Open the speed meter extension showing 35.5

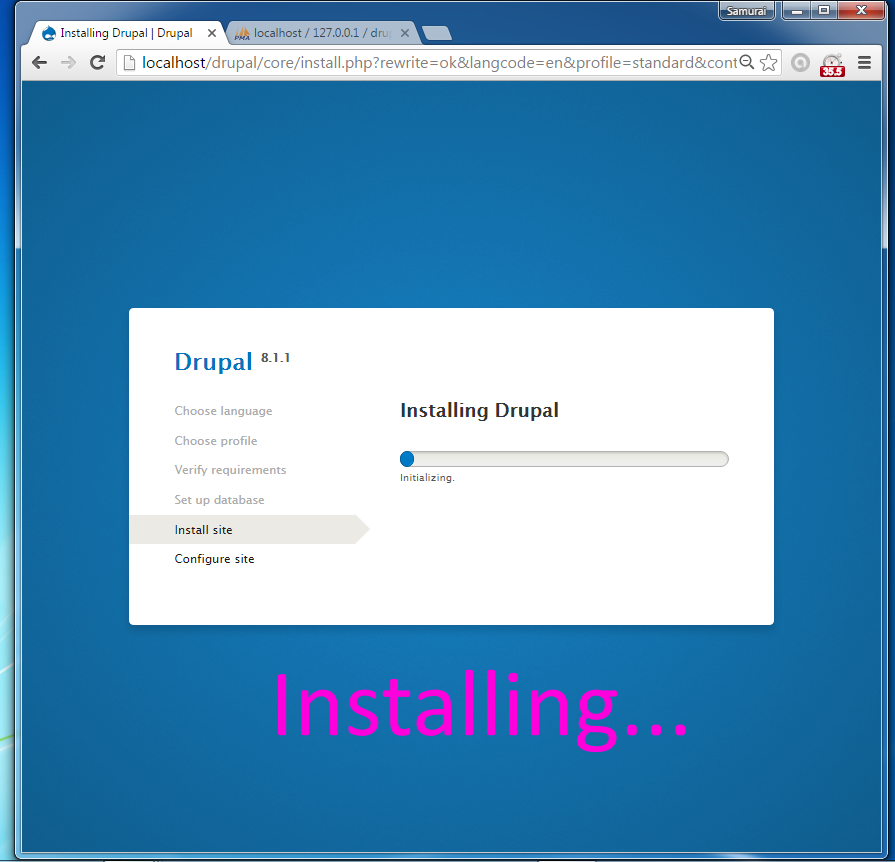tap(832, 65)
